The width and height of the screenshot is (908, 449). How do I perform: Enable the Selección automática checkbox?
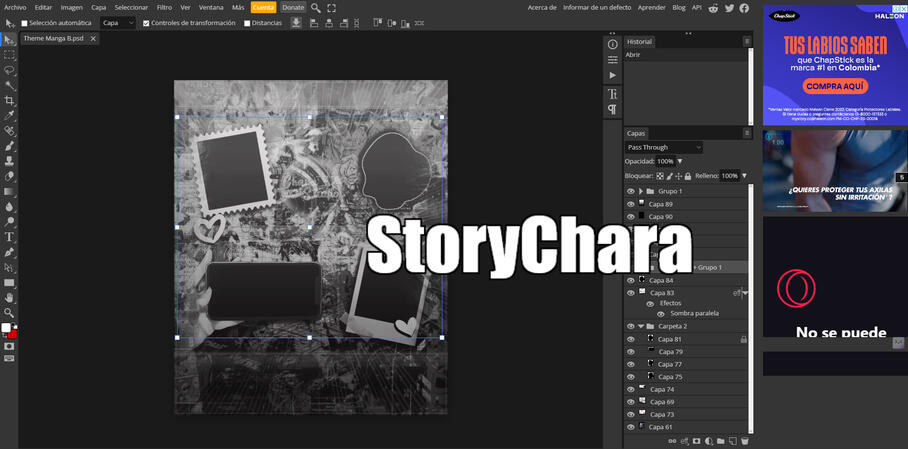pyautogui.click(x=25, y=23)
